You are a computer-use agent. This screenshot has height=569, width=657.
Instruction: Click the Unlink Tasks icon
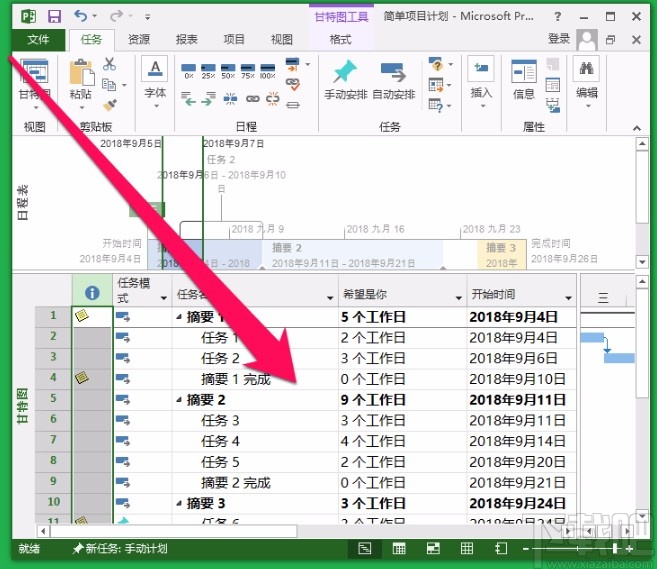point(272,99)
